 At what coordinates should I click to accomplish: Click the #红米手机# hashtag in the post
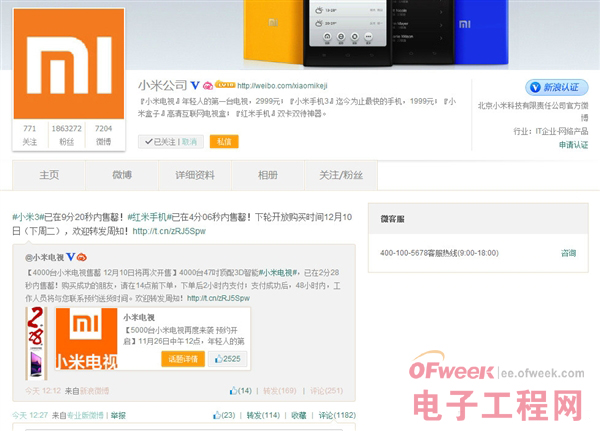149,217
